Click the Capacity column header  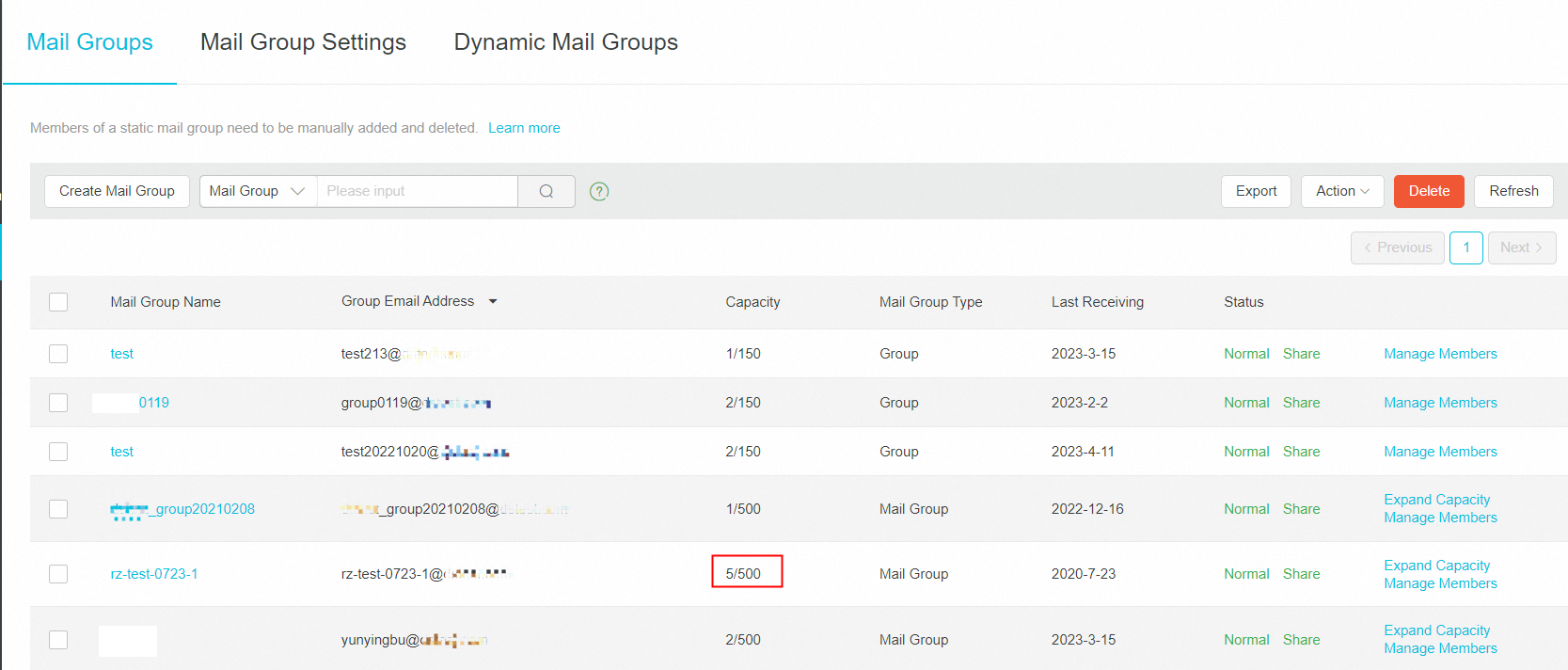click(752, 302)
